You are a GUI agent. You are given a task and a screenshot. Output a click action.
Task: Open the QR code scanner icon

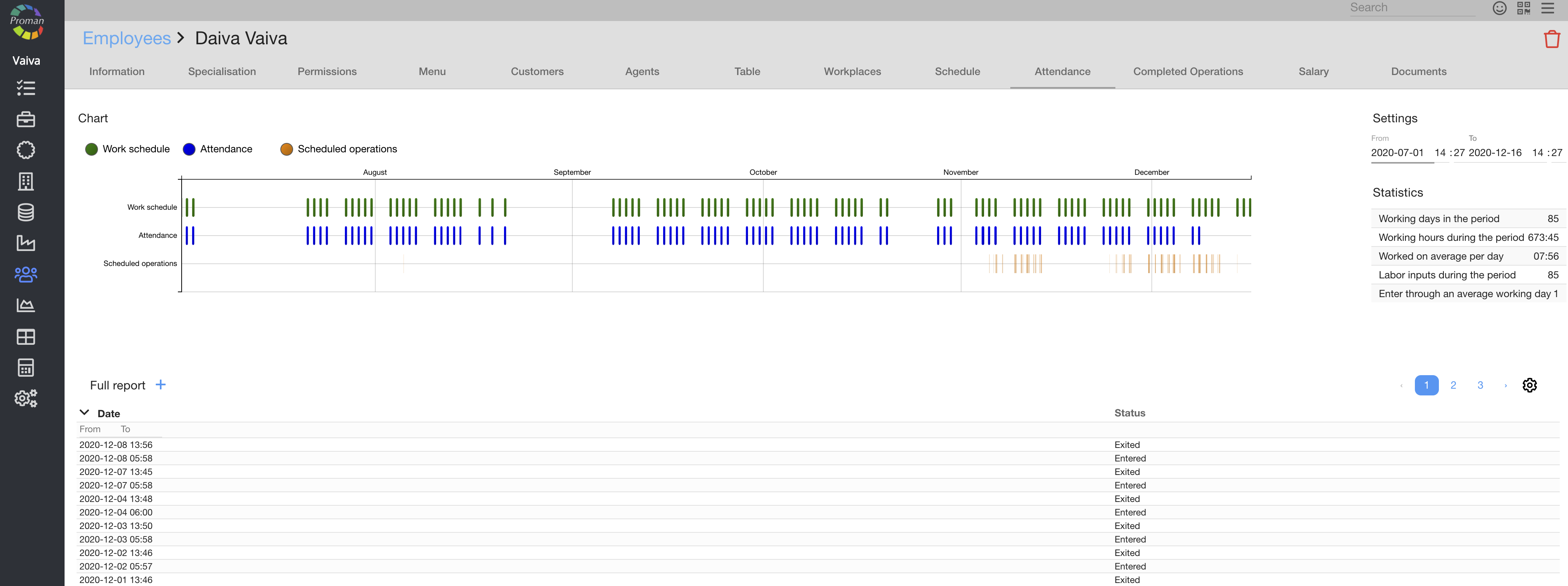[x=1524, y=8]
